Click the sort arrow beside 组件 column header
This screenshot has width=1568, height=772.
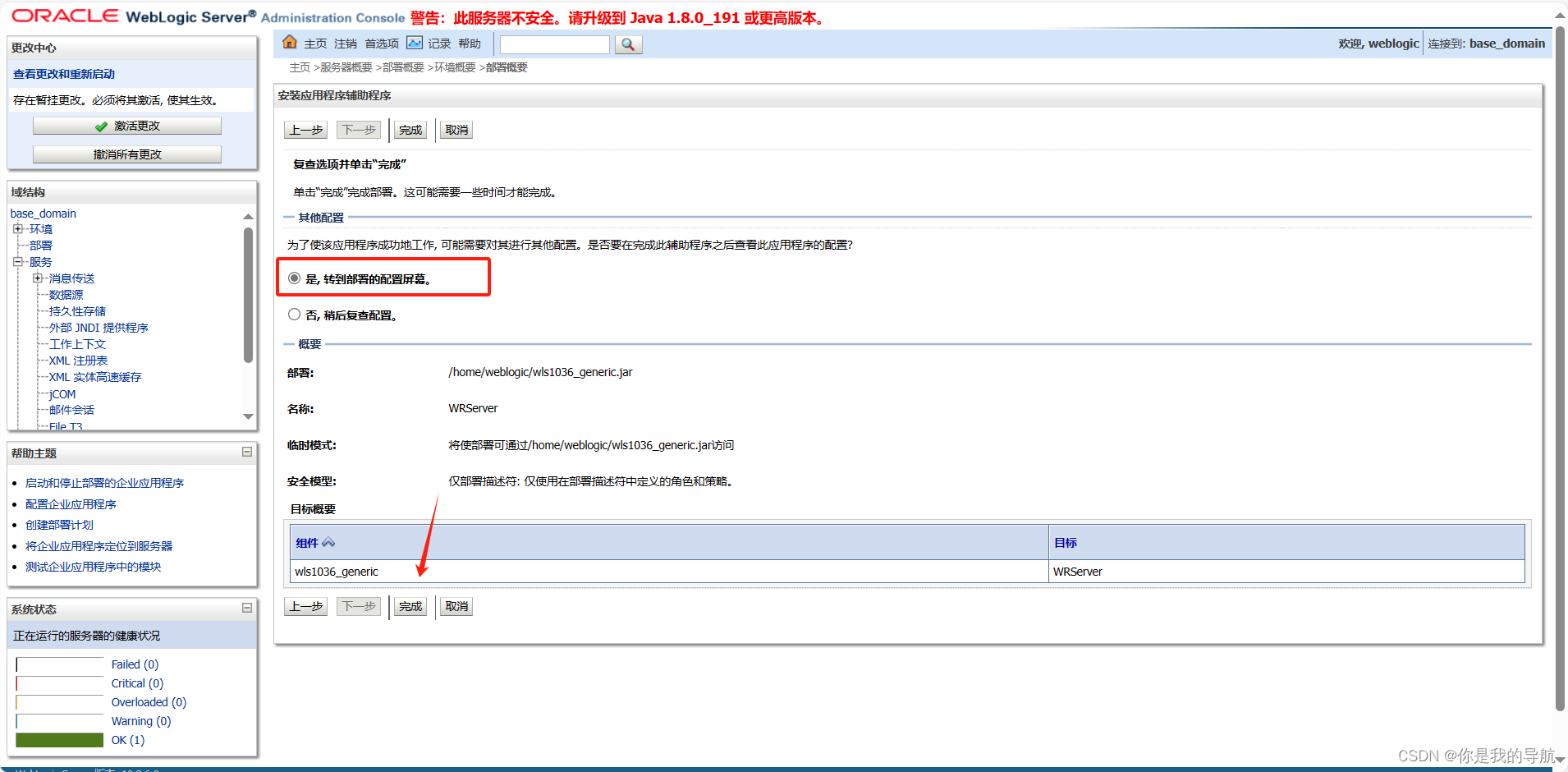[x=328, y=541]
